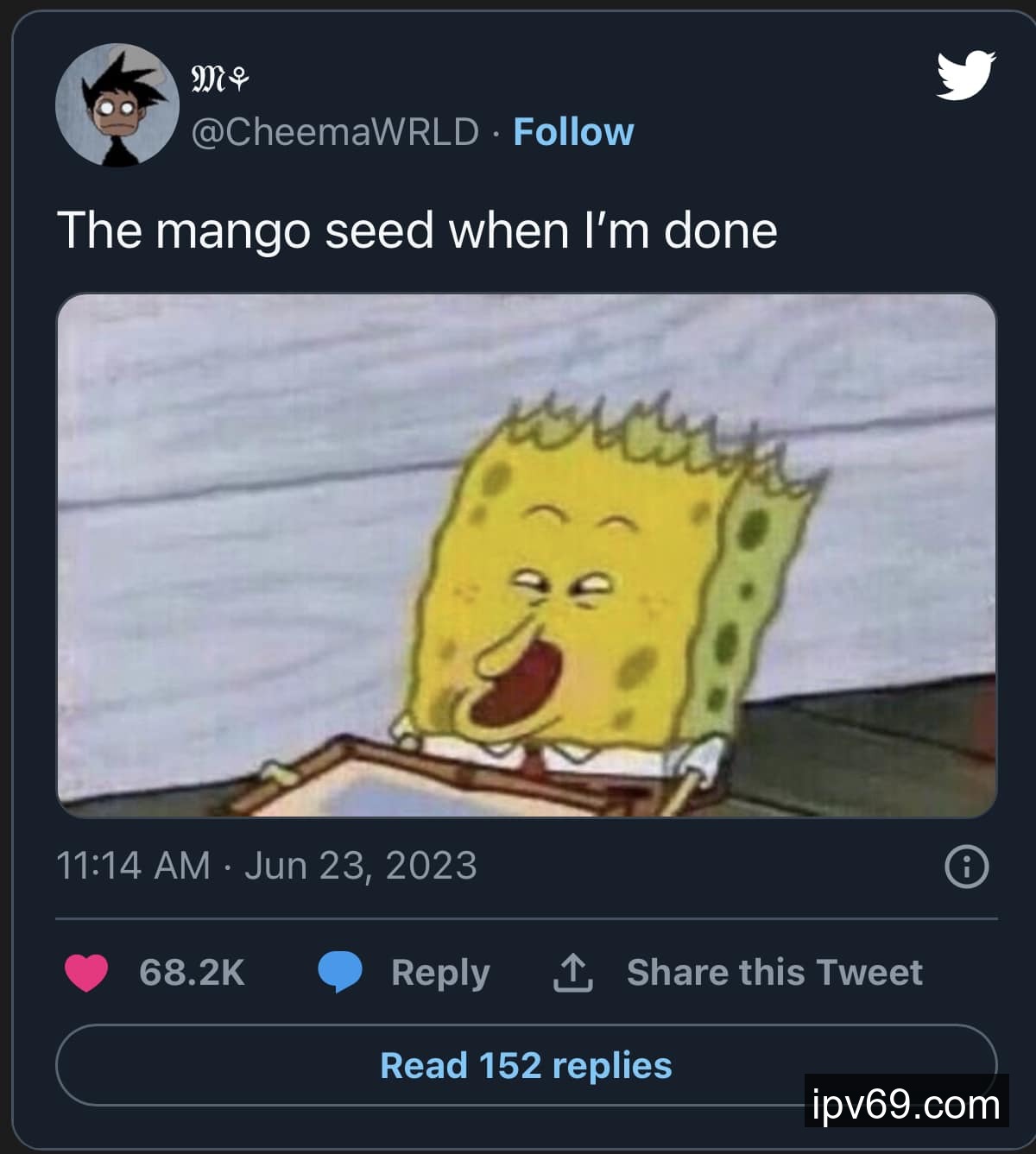The height and width of the screenshot is (1154, 1036).
Task: Open the info circle icon
Action: (x=966, y=867)
